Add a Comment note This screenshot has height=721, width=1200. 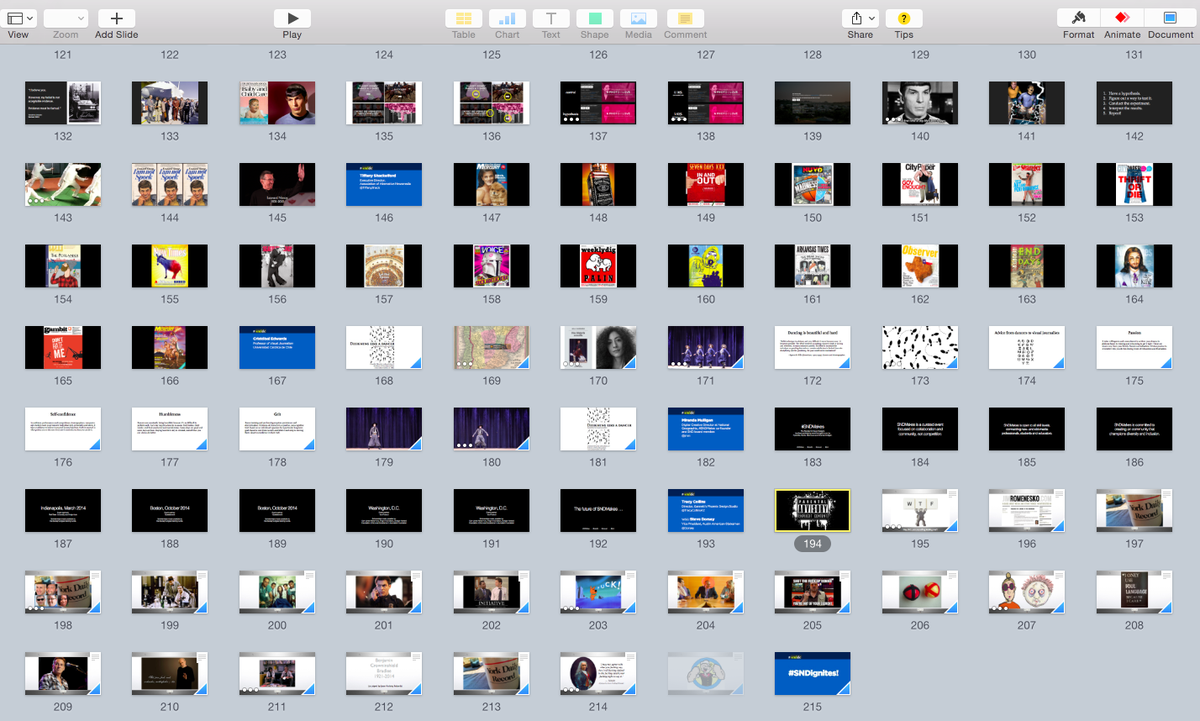[x=685, y=18]
